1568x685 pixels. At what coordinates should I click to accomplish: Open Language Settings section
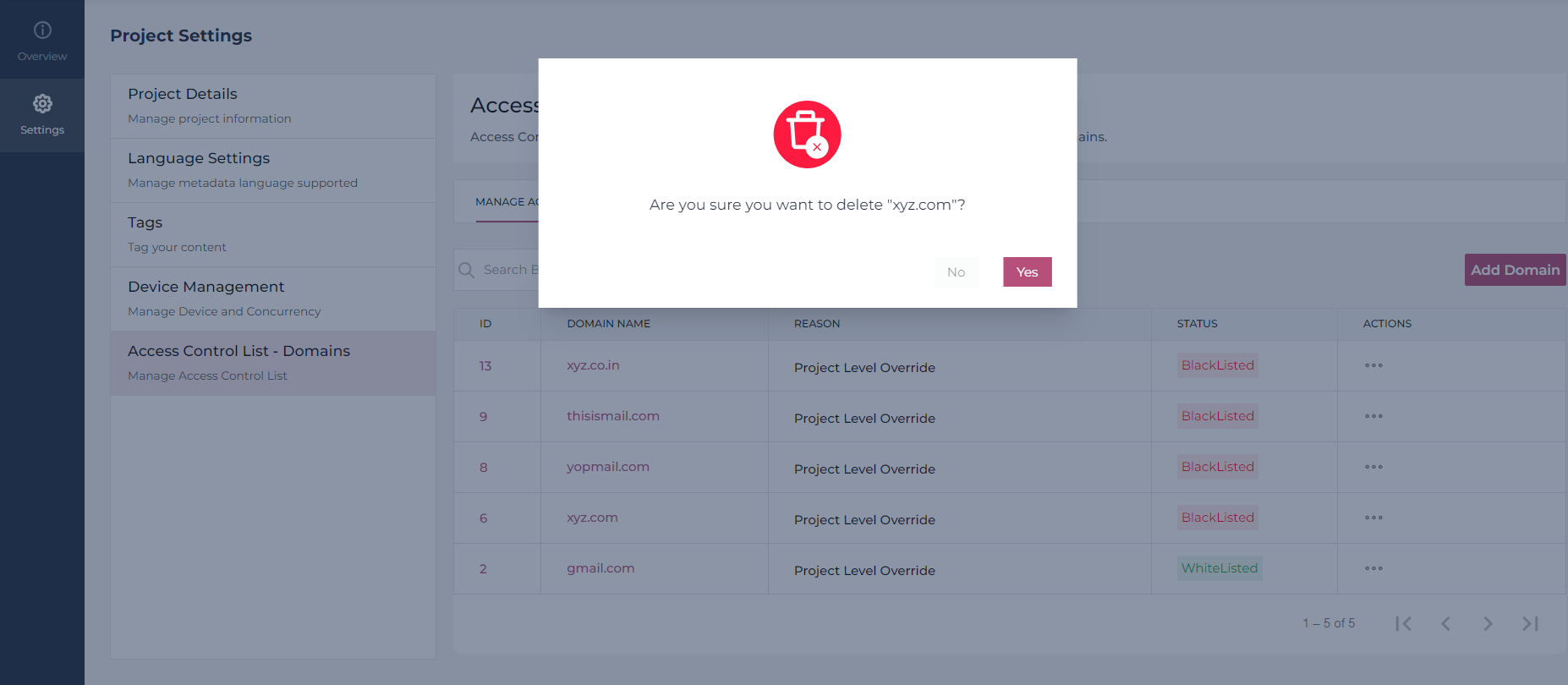273,170
